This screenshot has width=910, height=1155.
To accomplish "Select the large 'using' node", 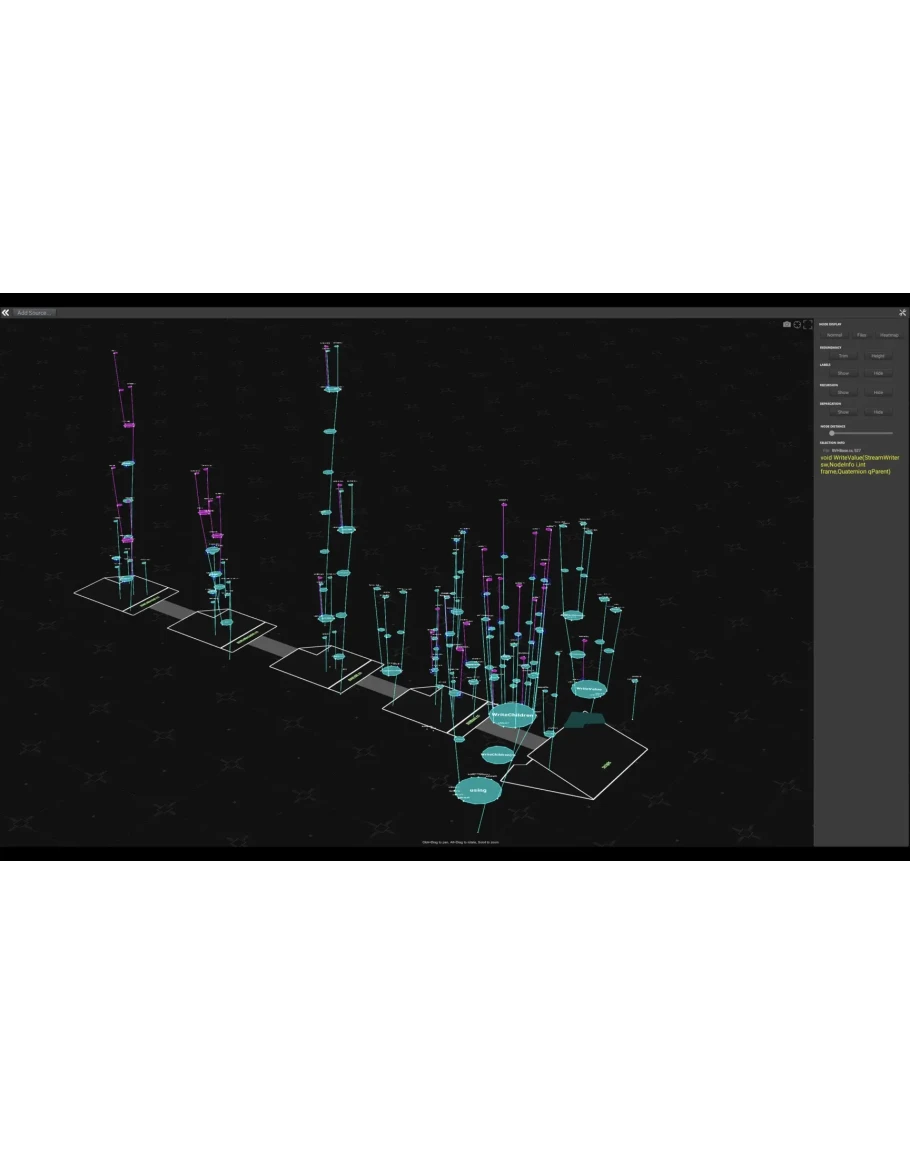I will click(478, 790).
